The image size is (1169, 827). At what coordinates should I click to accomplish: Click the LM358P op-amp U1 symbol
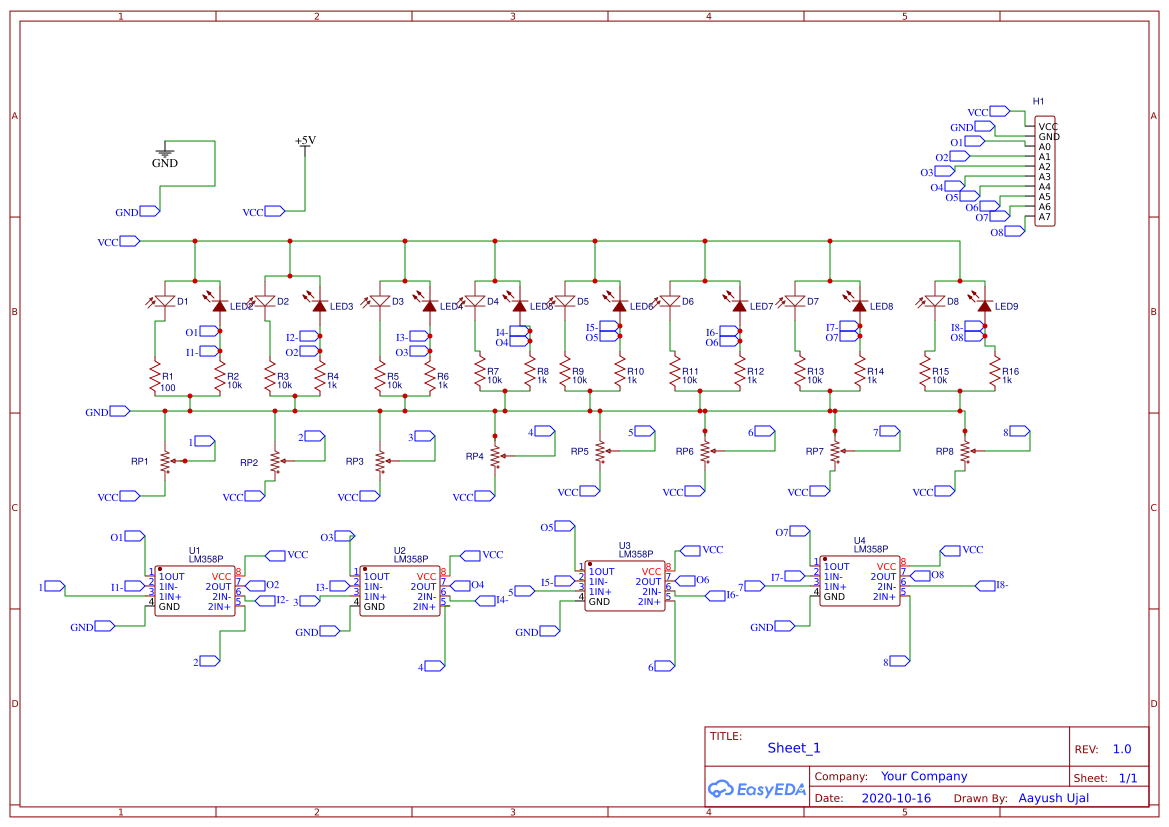click(195, 588)
